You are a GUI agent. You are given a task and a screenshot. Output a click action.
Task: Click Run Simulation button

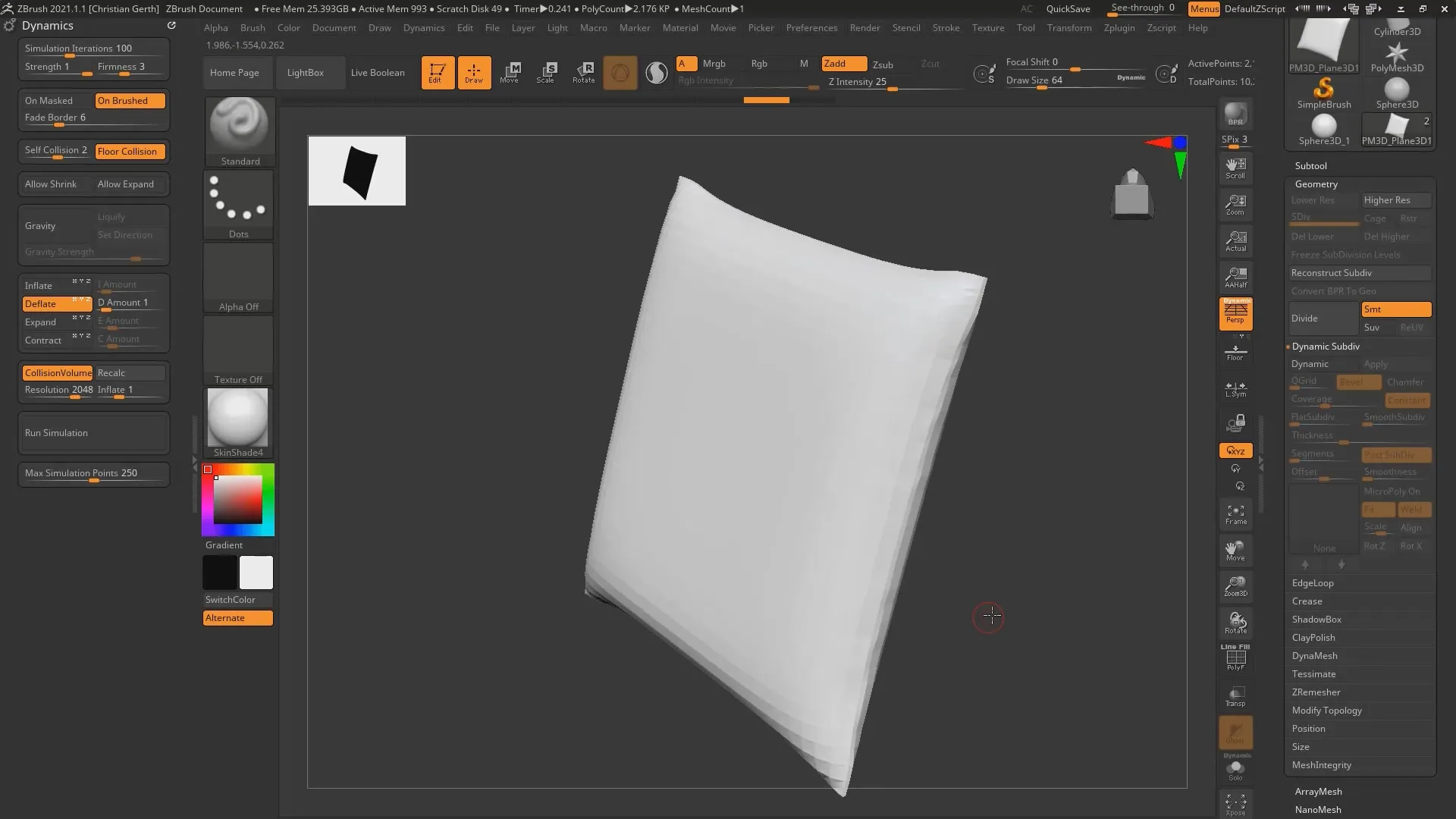tap(93, 433)
